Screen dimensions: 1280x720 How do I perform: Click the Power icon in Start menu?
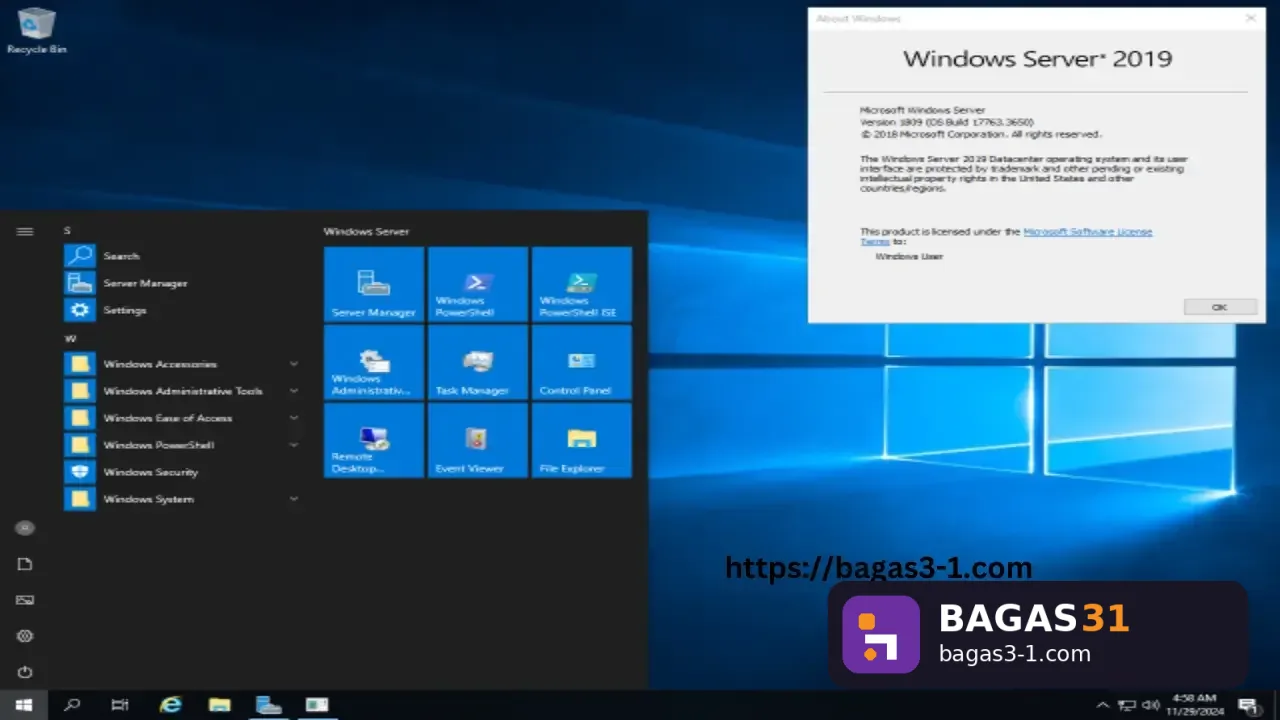25,672
